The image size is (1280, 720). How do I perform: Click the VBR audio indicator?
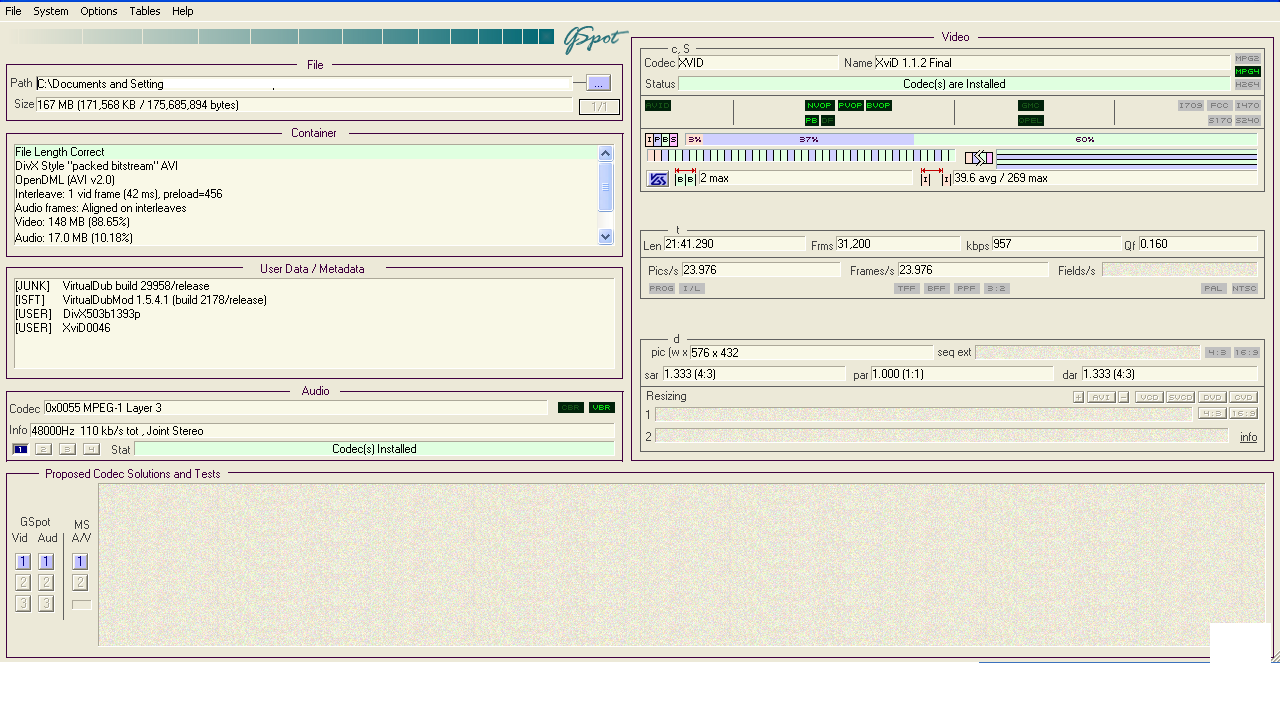click(602, 407)
